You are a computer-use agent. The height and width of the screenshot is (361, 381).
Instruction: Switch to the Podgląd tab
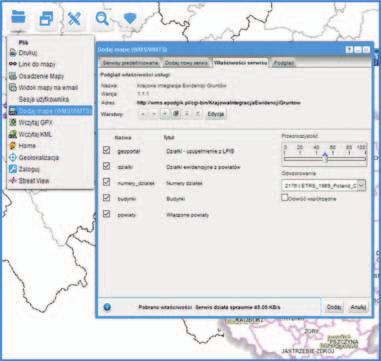point(283,63)
